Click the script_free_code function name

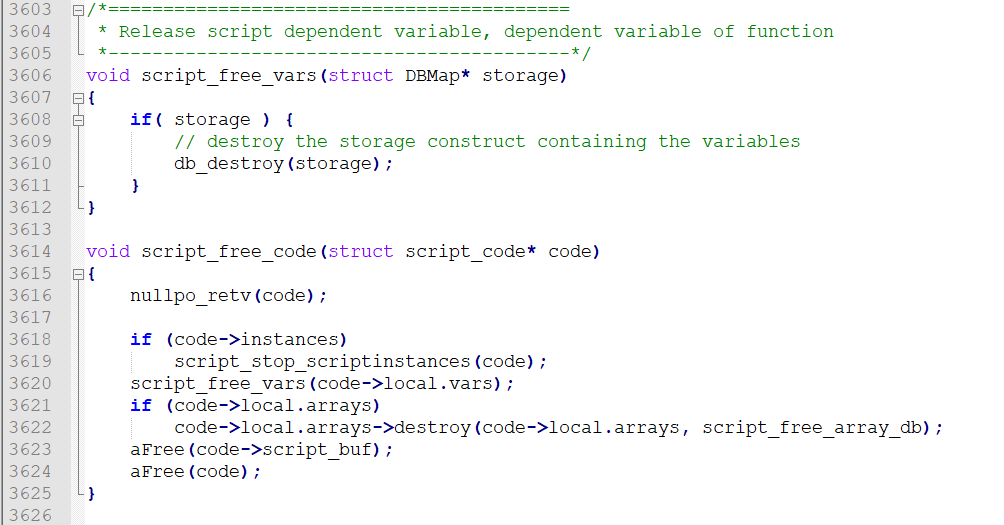pyautogui.click(x=229, y=252)
